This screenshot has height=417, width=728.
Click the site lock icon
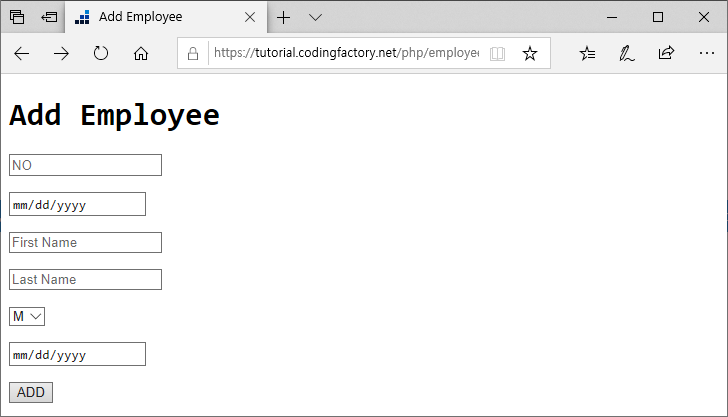click(x=193, y=54)
